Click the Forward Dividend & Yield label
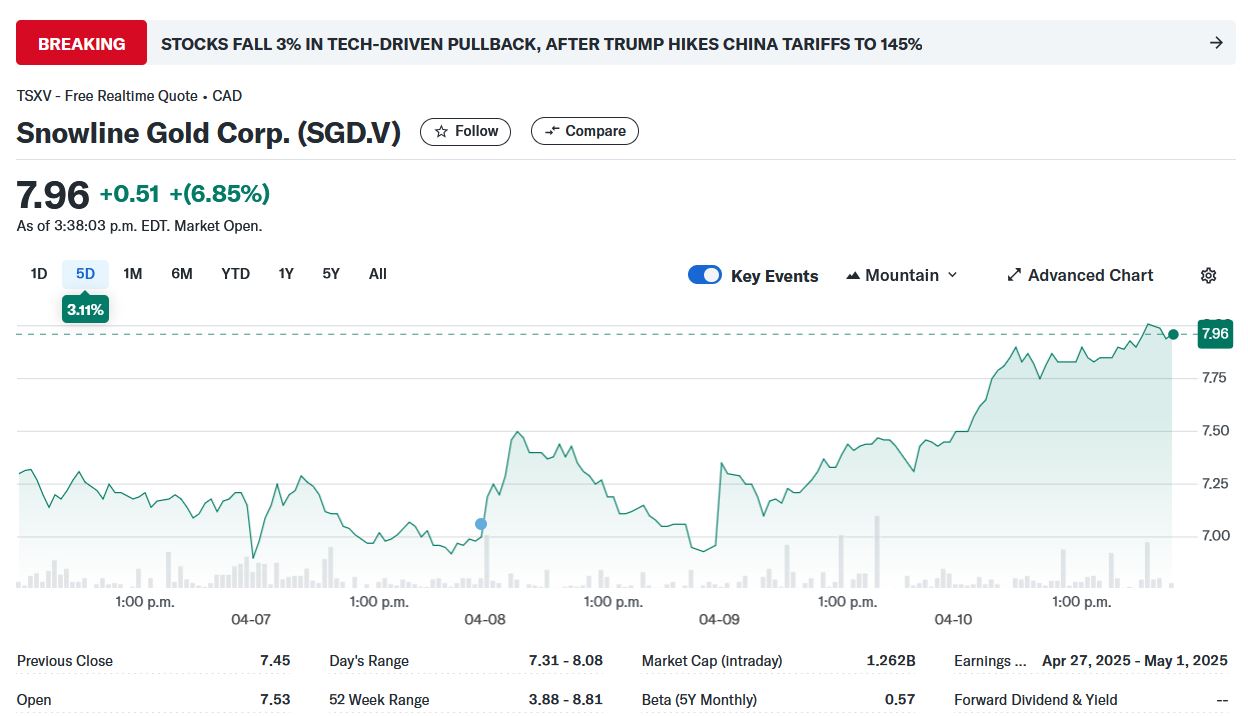The width and height of the screenshot is (1248, 716). (1036, 700)
